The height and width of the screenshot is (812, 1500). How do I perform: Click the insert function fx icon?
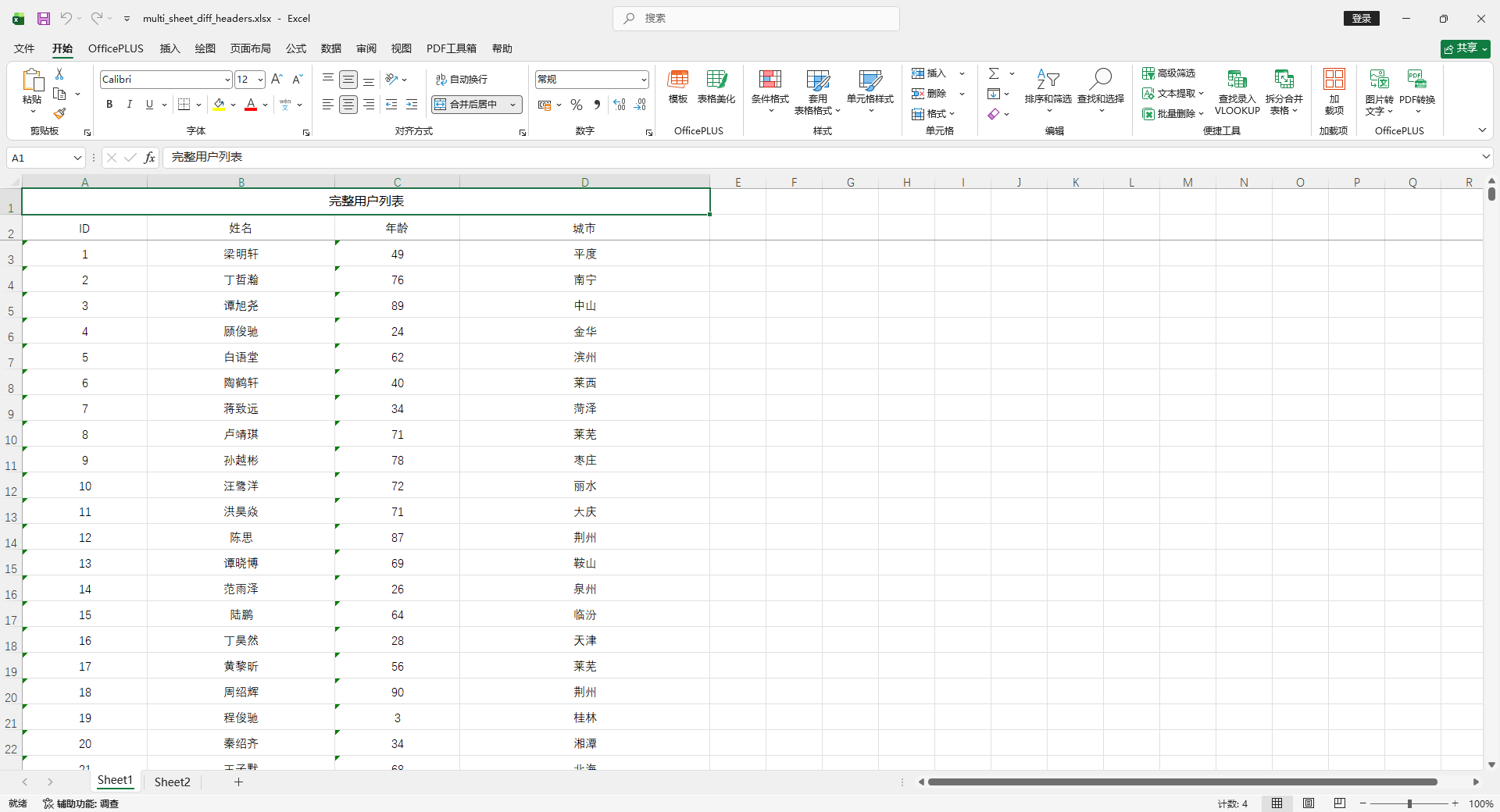click(x=149, y=158)
